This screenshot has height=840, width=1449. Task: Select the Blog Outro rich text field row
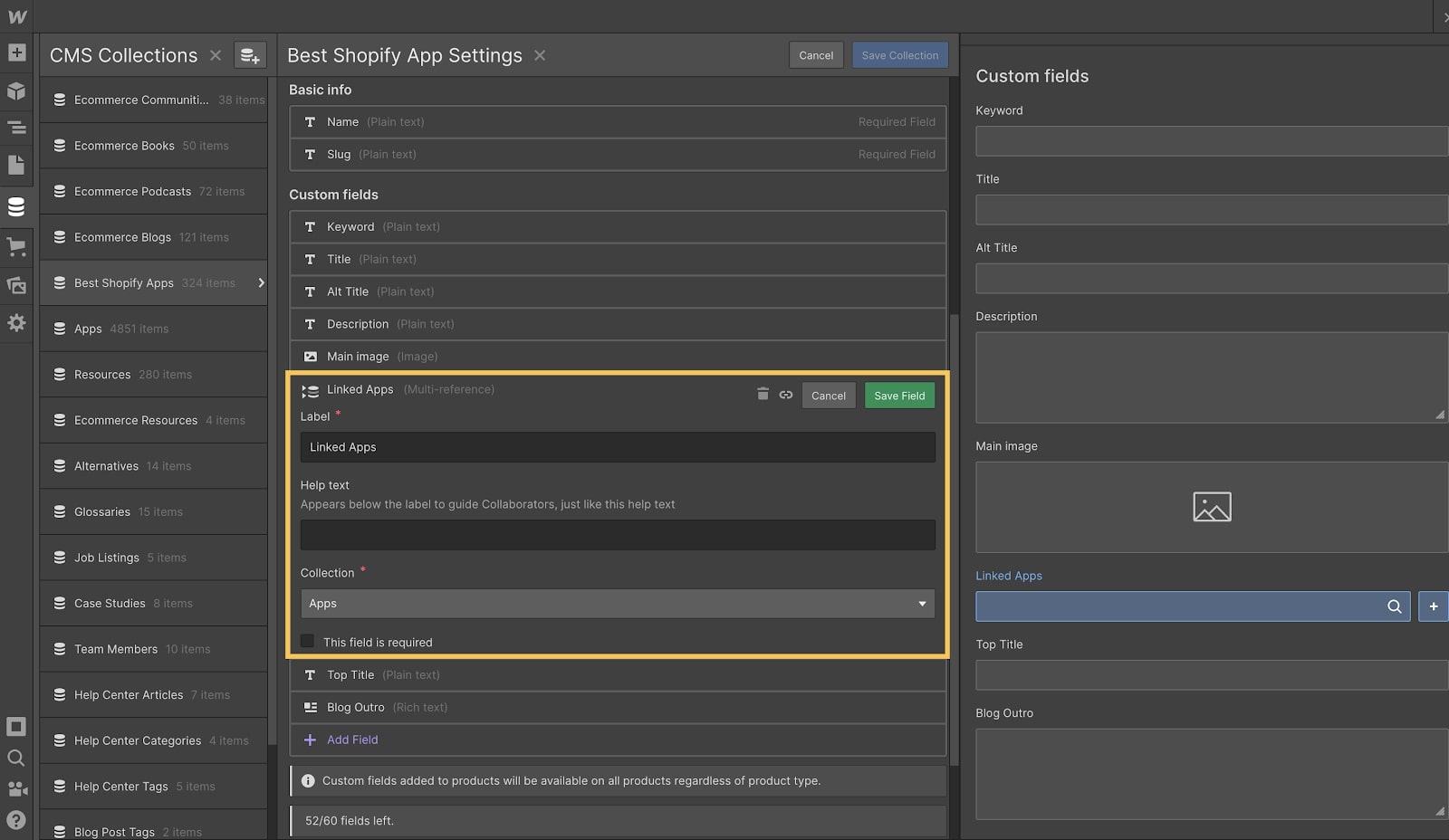coord(618,707)
